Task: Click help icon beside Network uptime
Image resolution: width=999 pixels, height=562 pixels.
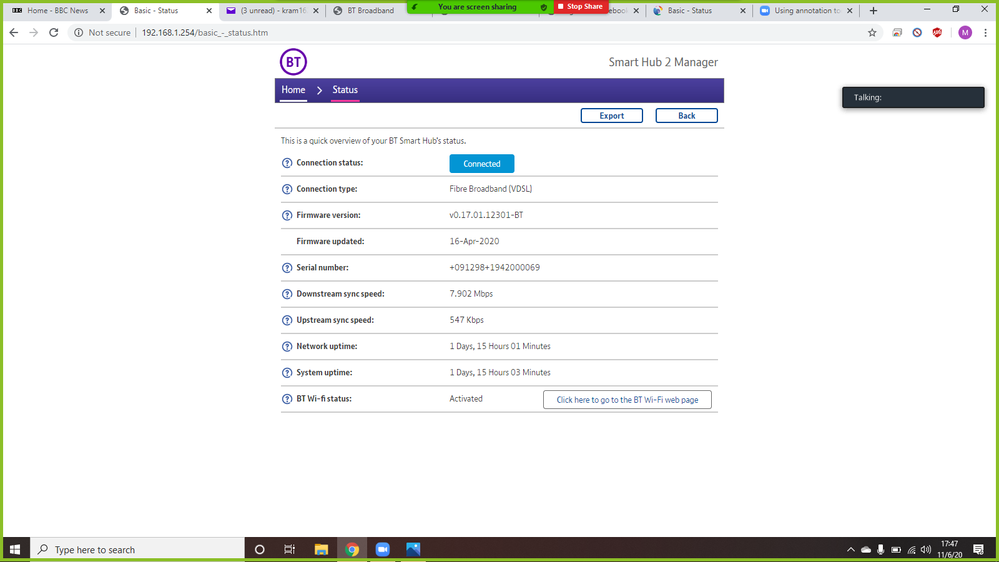Action: [287, 347]
